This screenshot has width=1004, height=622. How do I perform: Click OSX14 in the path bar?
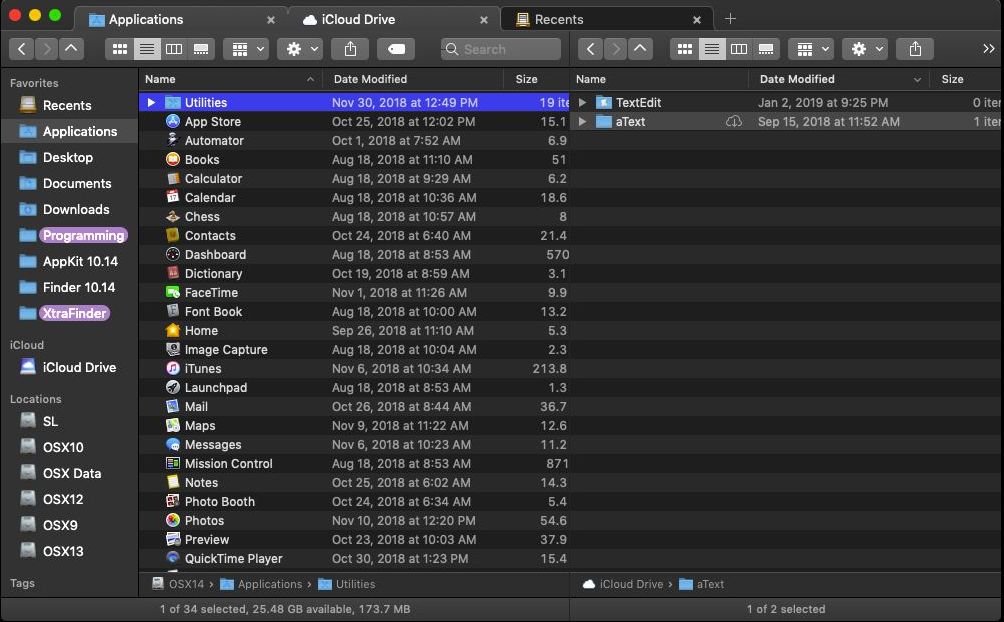click(178, 584)
